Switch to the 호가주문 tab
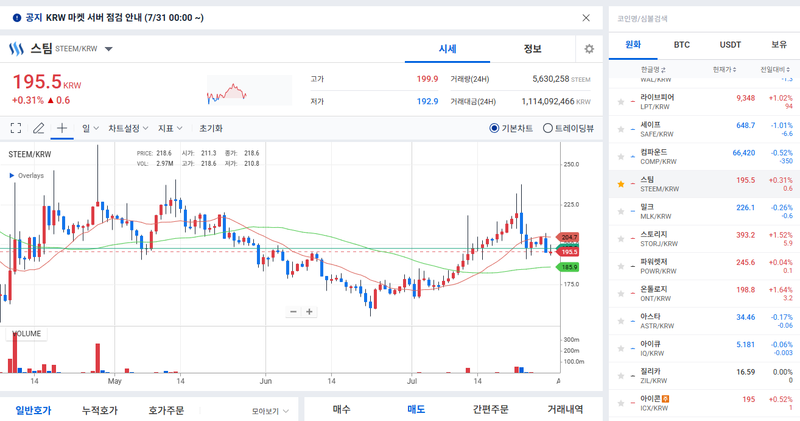The width and height of the screenshot is (800, 421). coord(166,410)
